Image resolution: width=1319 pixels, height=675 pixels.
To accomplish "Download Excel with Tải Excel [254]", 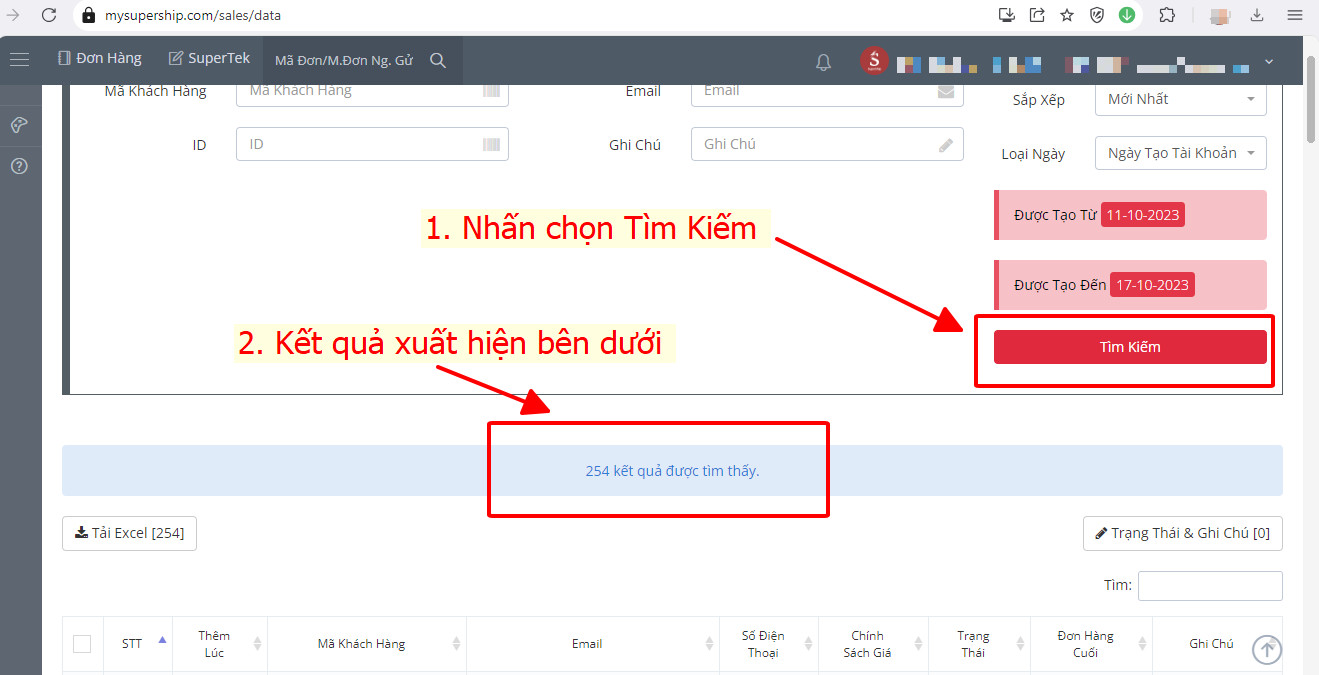I will tap(129, 533).
